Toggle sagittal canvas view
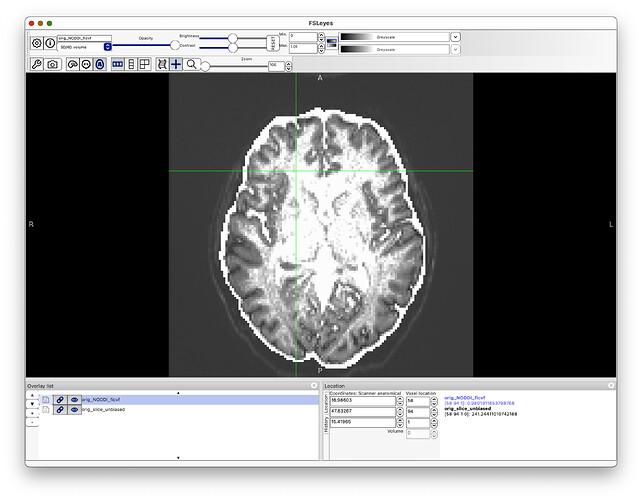 72,64
